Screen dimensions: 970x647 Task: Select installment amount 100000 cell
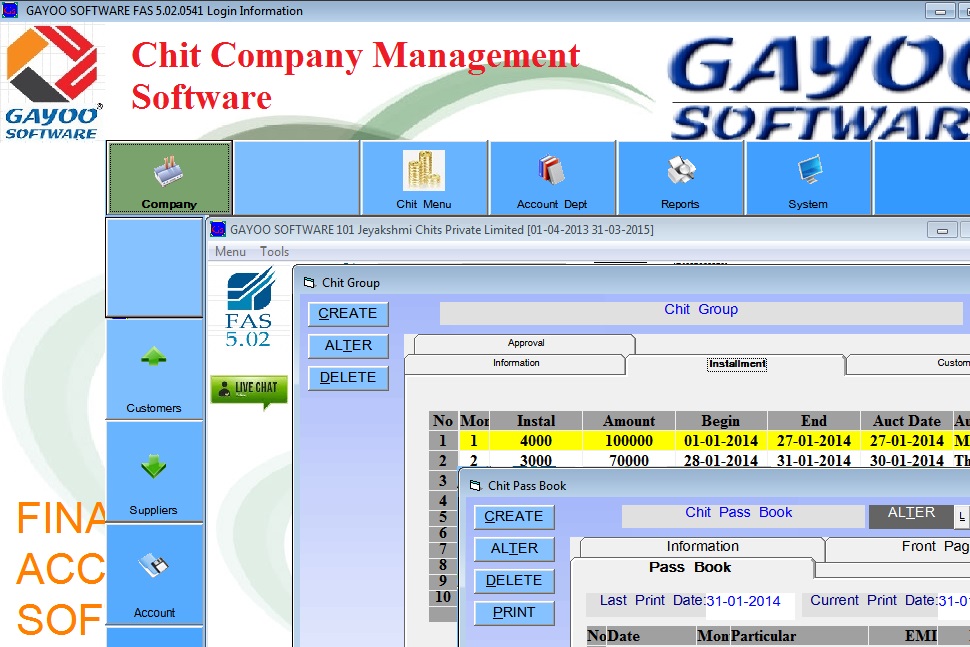point(629,441)
